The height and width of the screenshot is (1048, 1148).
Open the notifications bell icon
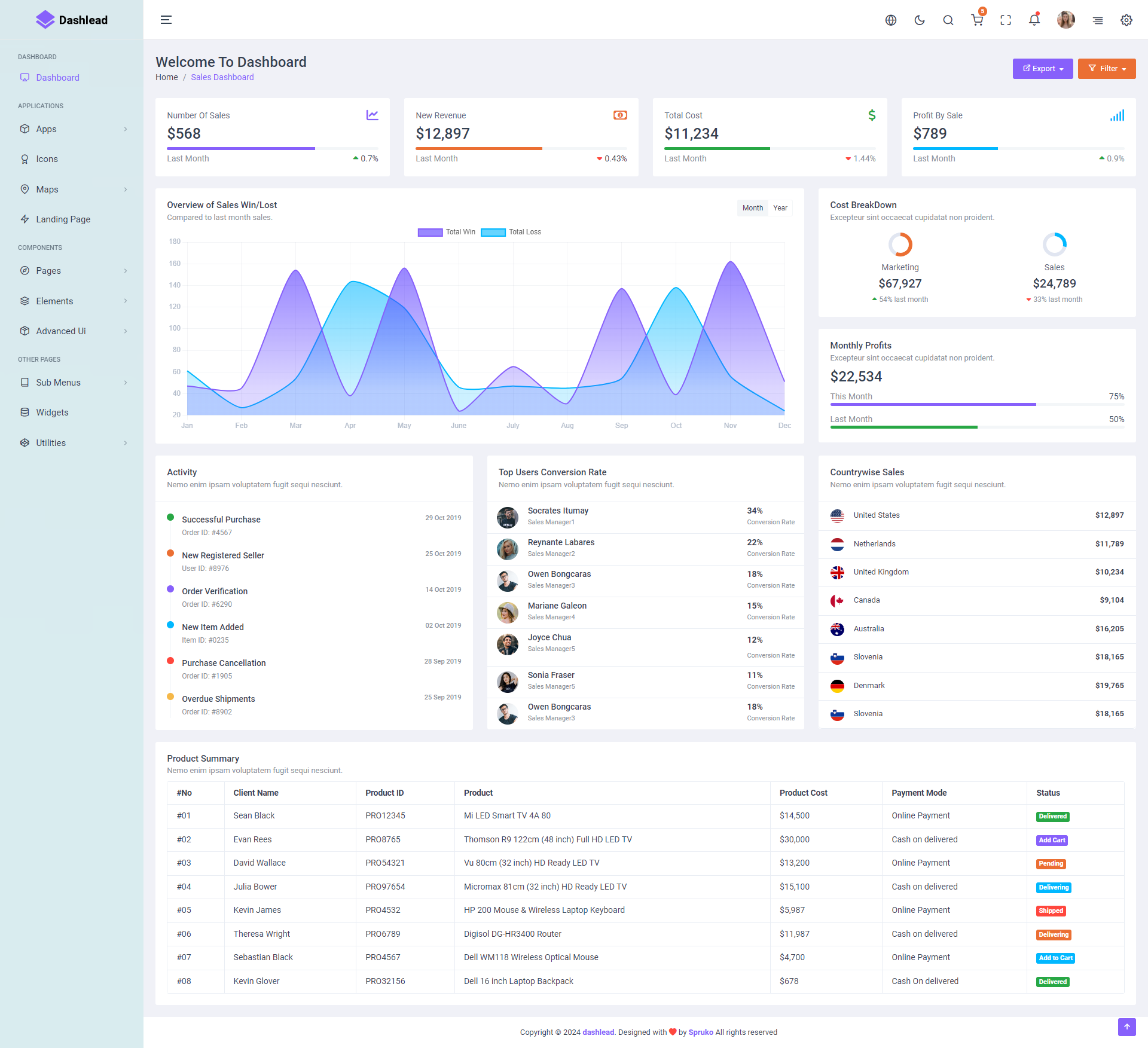coord(1034,20)
